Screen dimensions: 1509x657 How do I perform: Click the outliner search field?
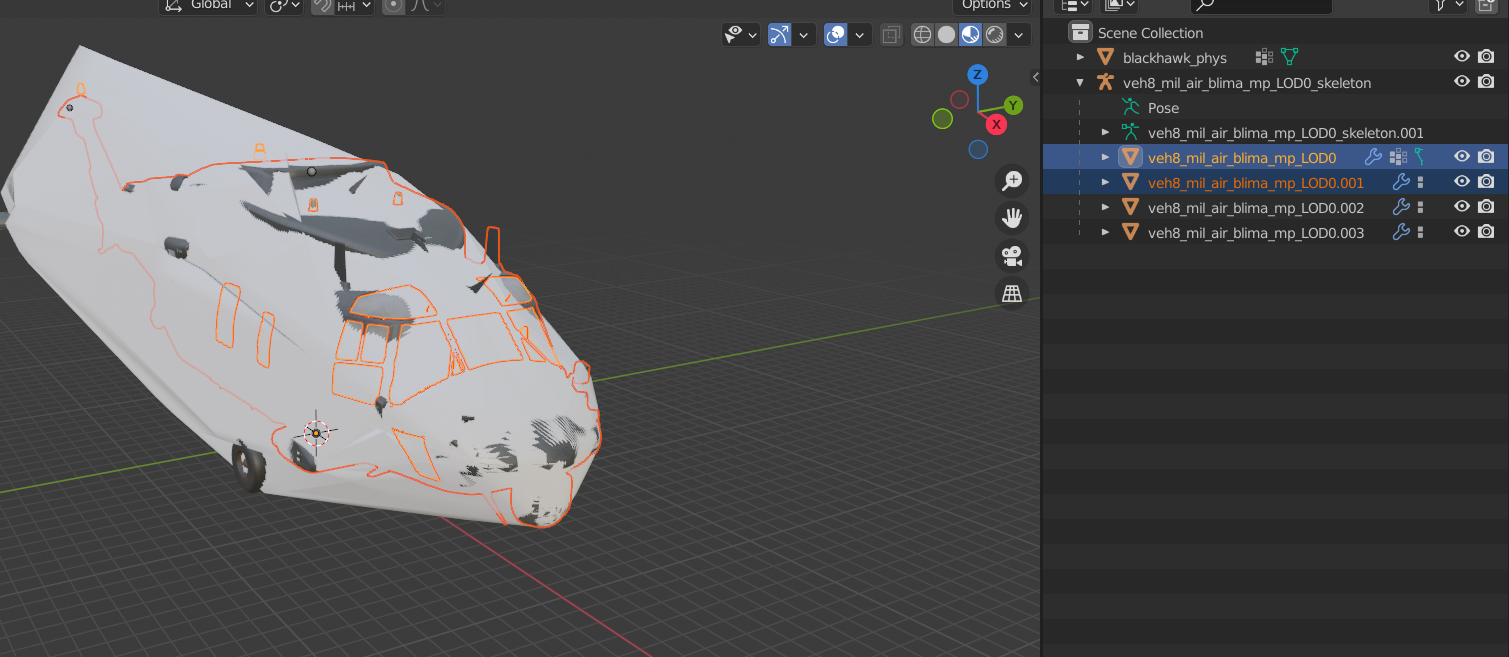[x=1260, y=5]
